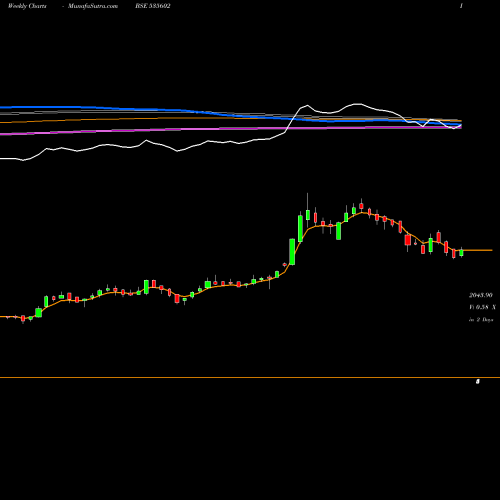Click the 'BSE 533602' symbol text
Viewport: 500px width, 500px height.
[x=153, y=6]
